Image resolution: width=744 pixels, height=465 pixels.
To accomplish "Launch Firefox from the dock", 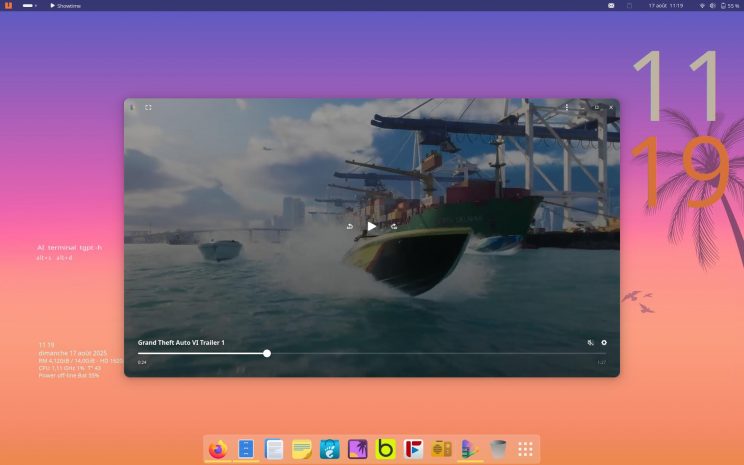I will pyautogui.click(x=218, y=449).
